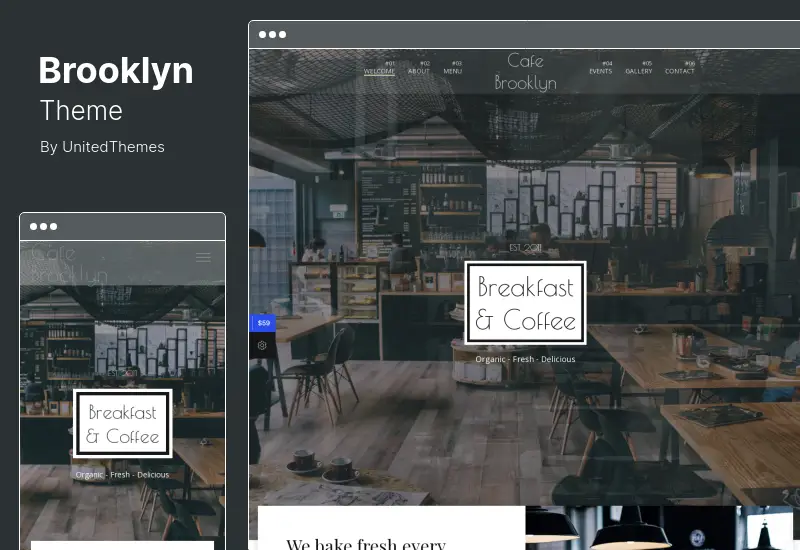Click the Cafe Brooklyn logo in desktop preview
The image size is (800, 550).
click(526, 72)
